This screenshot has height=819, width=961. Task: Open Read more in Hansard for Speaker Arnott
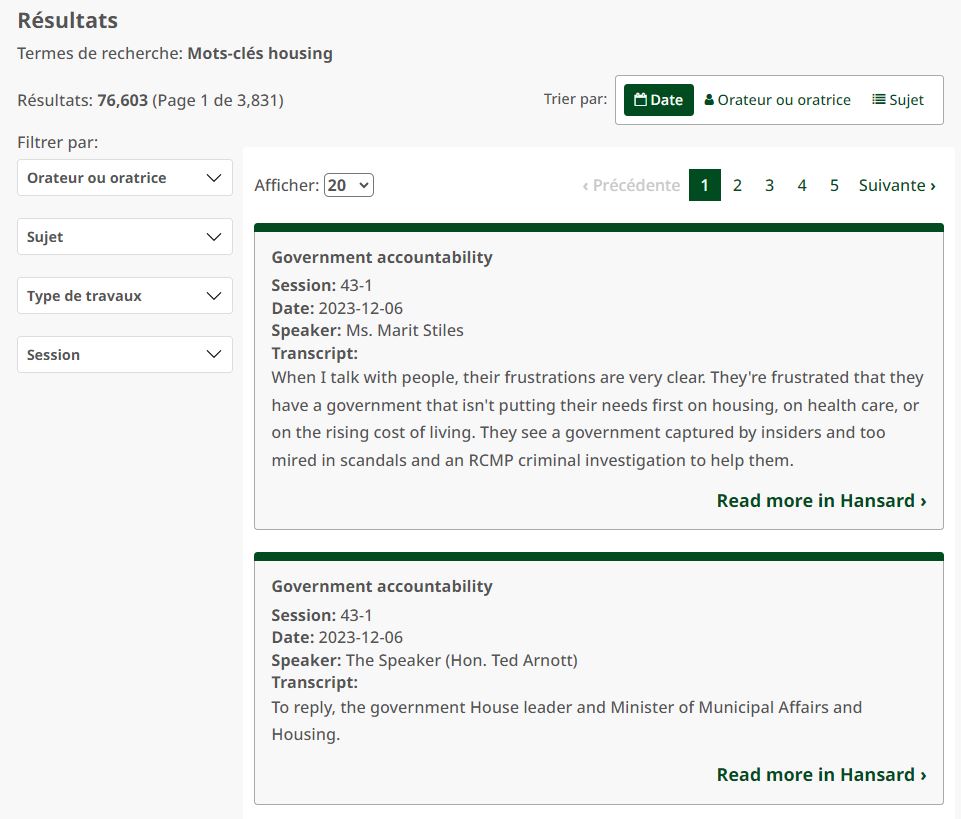click(x=821, y=775)
